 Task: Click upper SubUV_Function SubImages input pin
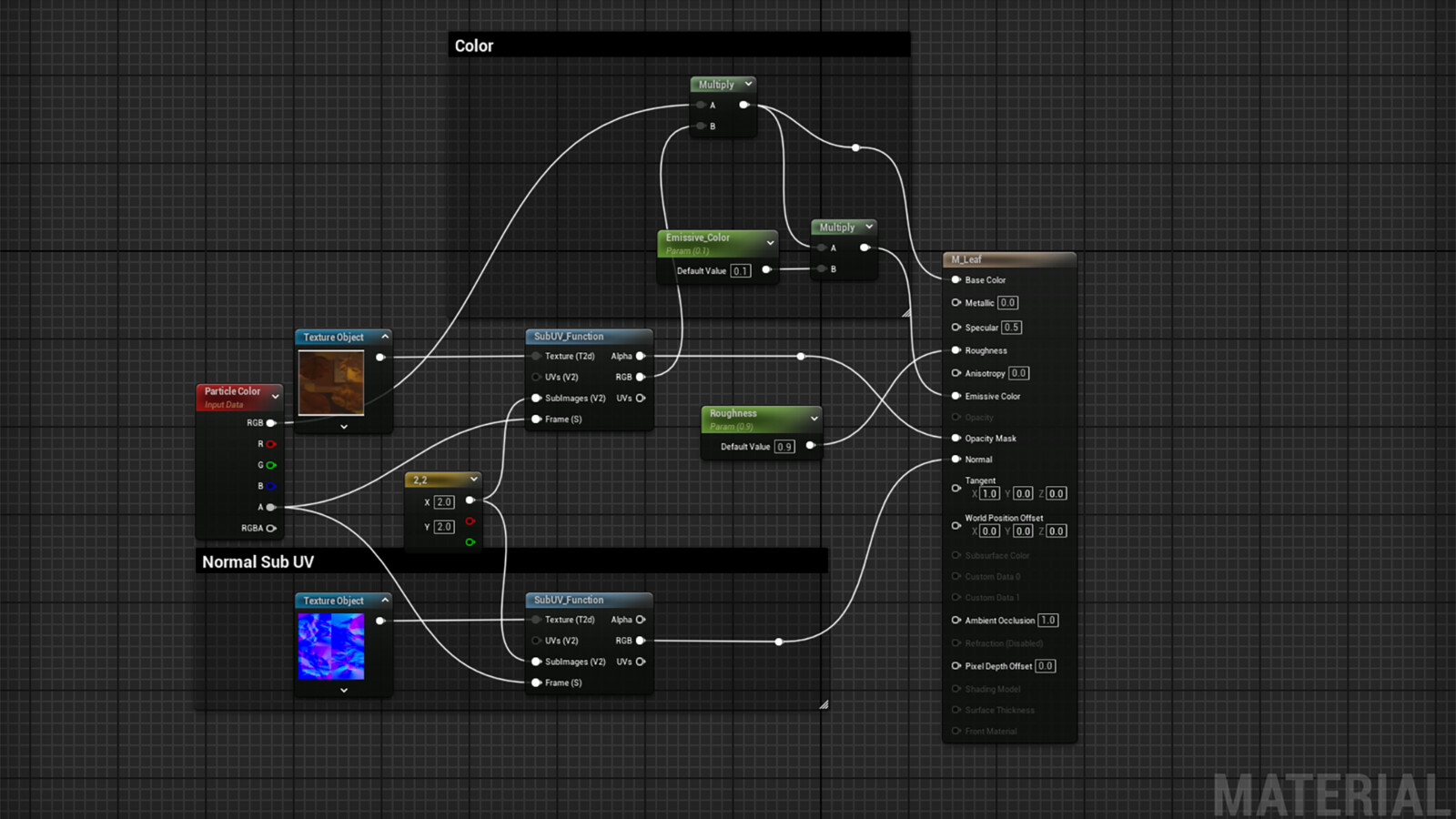[x=537, y=398]
